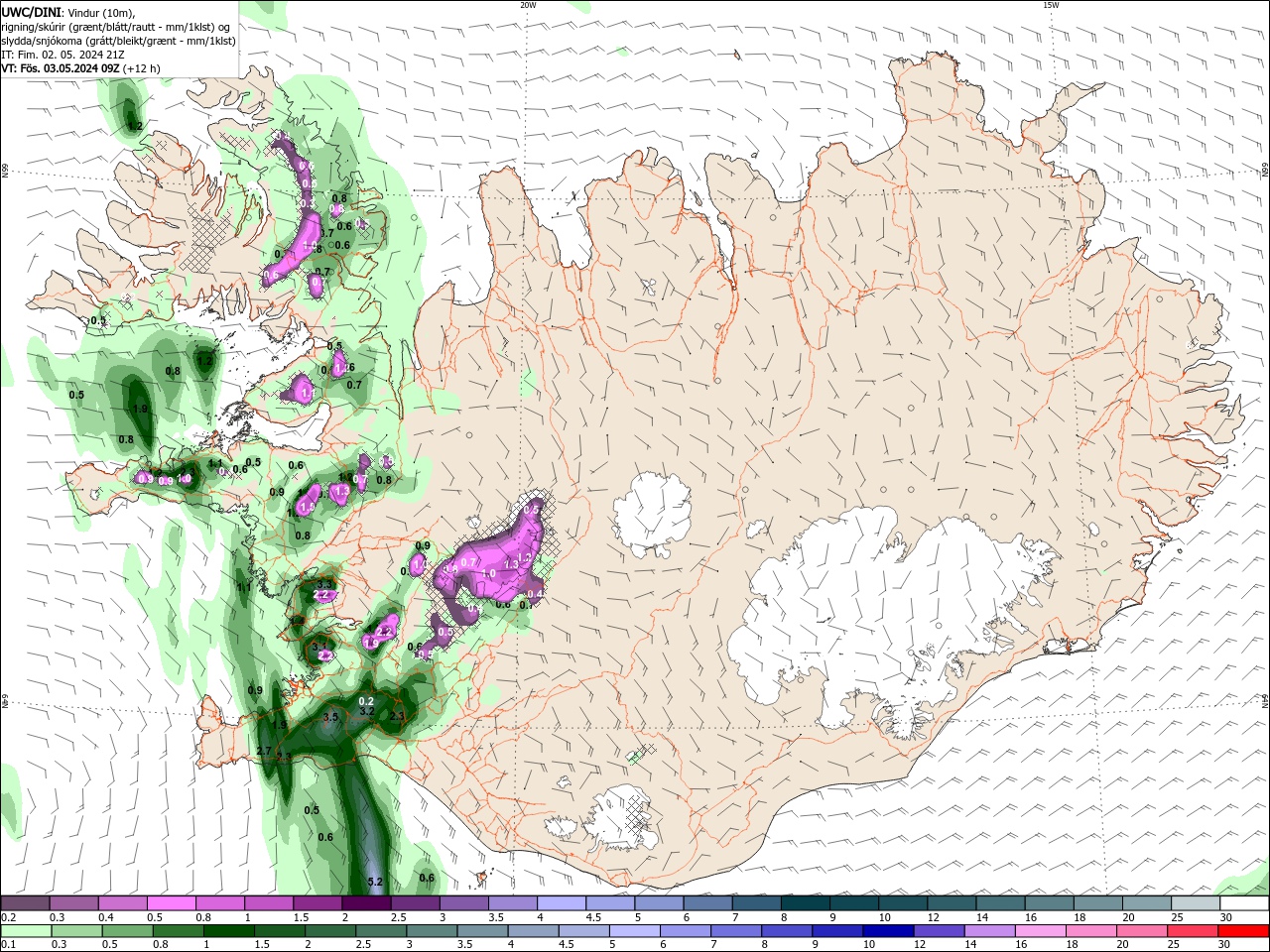Click the 'IT: Fim. 02. 05. 2024 21Z' line

click(61, 55)
